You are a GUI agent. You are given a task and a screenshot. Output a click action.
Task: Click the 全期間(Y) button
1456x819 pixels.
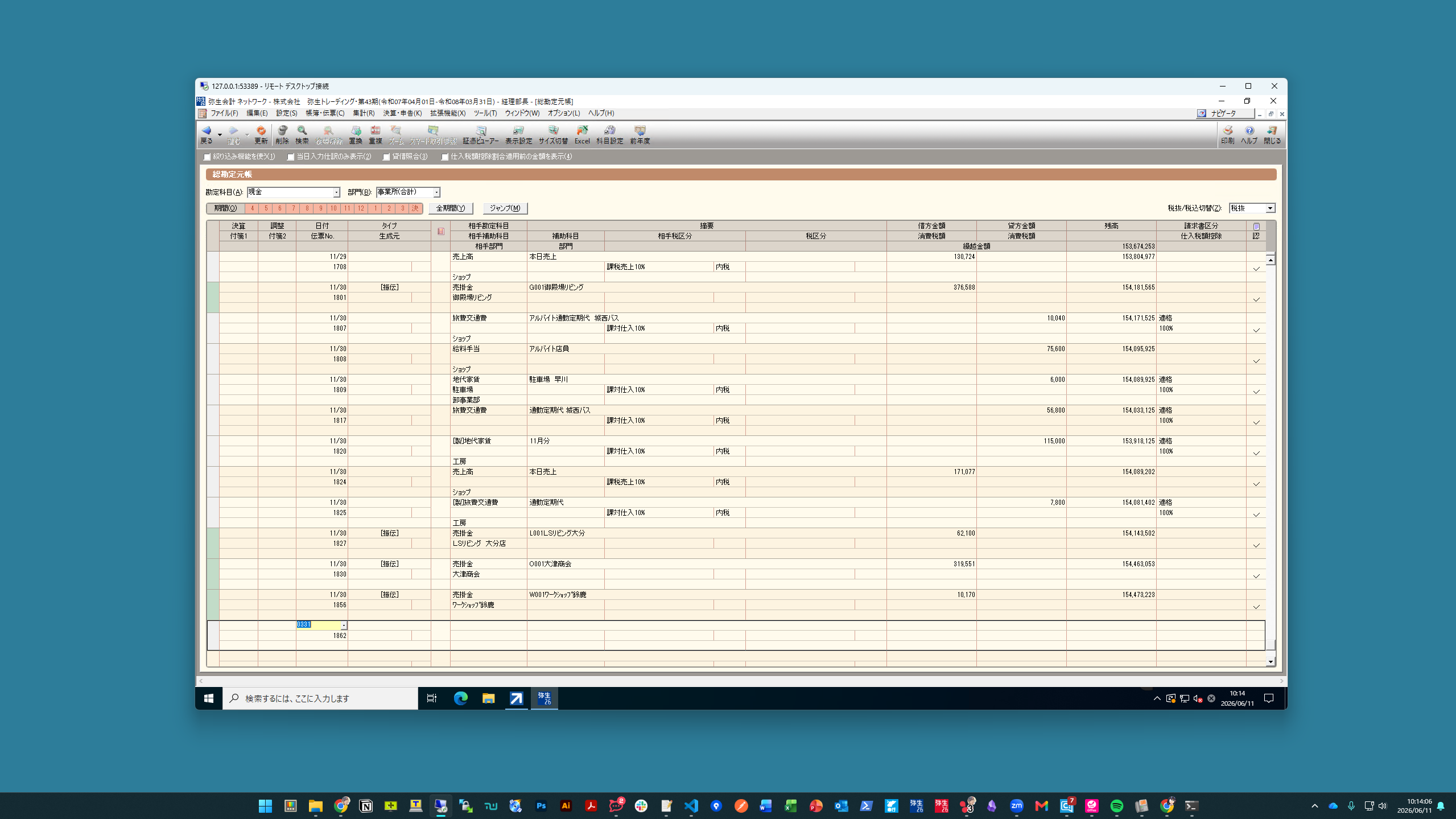coord(451,208)
